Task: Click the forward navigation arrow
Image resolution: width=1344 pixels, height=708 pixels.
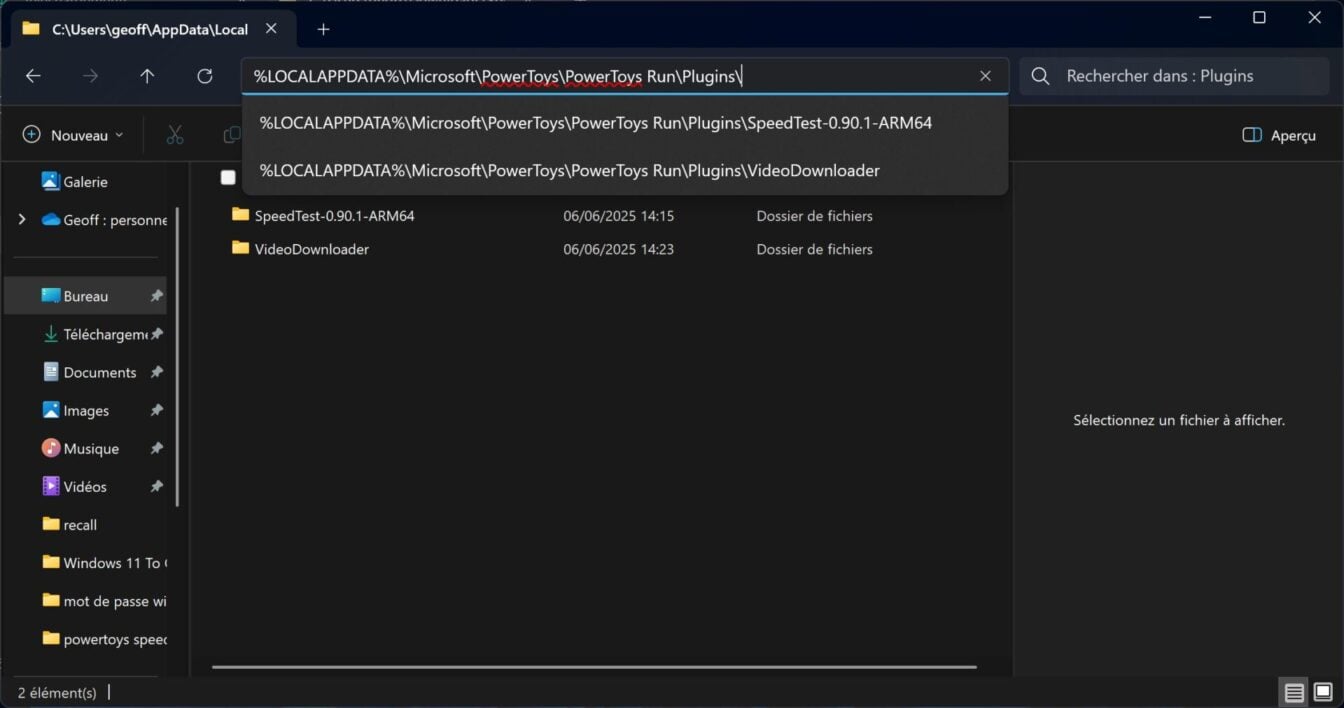Action: (91, 76)
